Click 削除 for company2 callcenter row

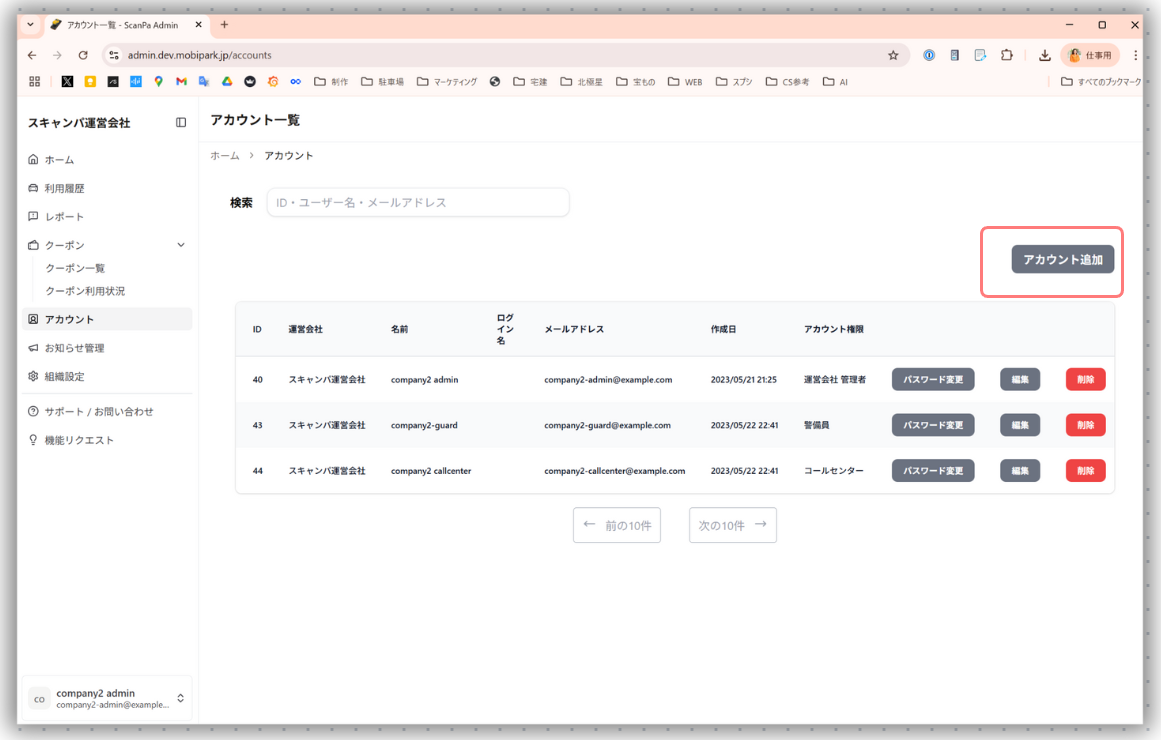point(1085,471)
